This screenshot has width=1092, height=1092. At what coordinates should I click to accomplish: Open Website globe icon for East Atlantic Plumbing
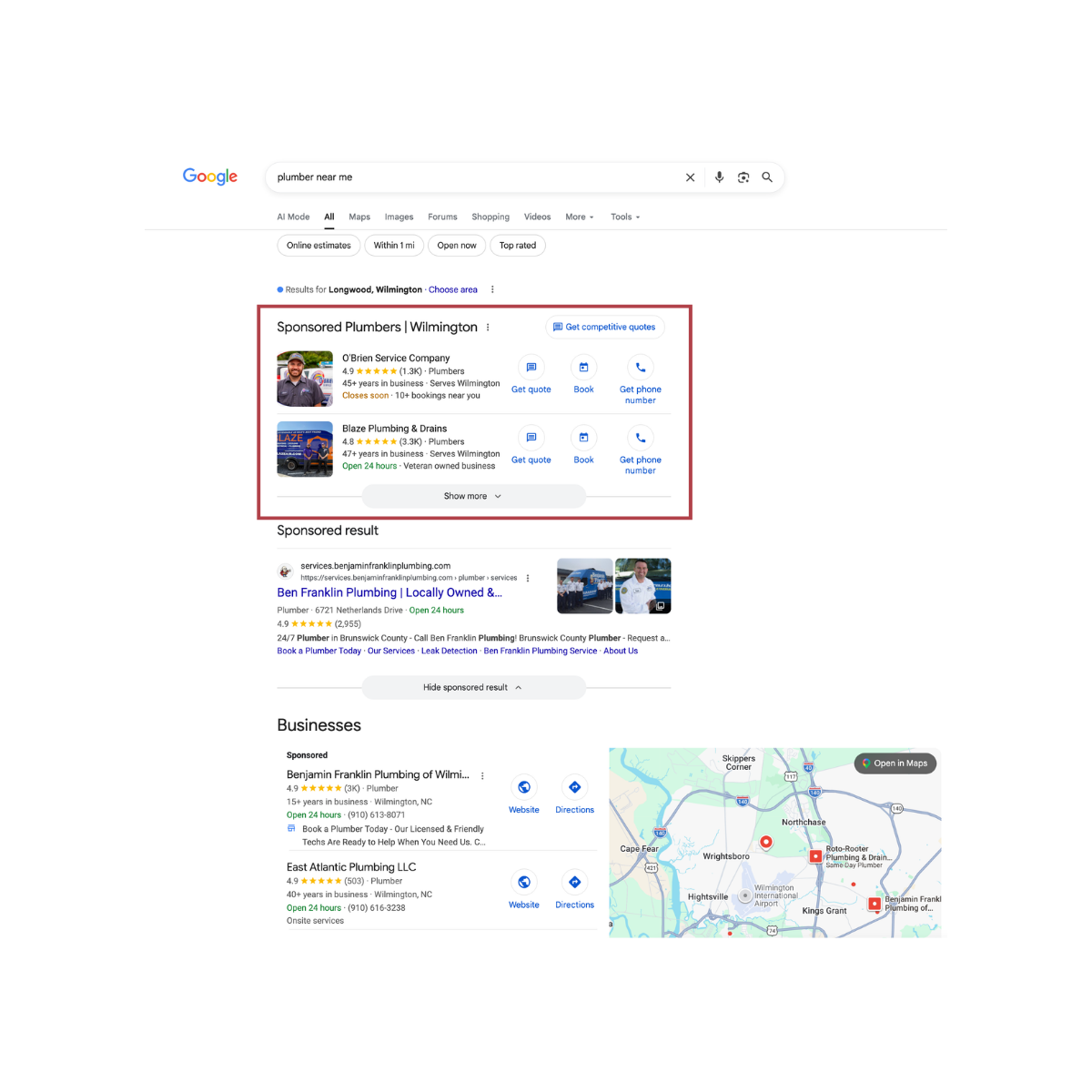[524, 882]
